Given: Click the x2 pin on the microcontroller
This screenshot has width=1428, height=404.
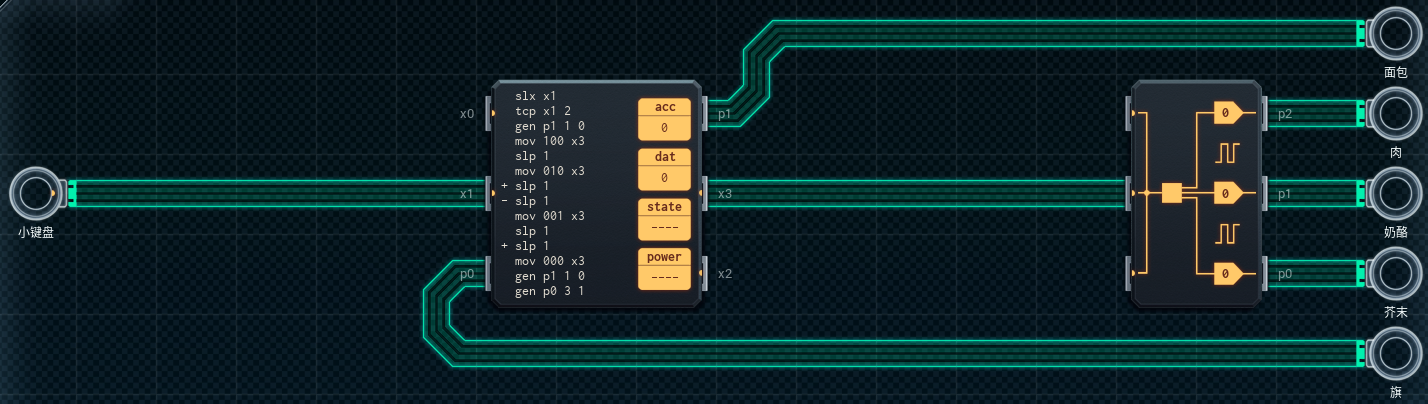Looking at the screenshot, I should click(x=704, y=273).
